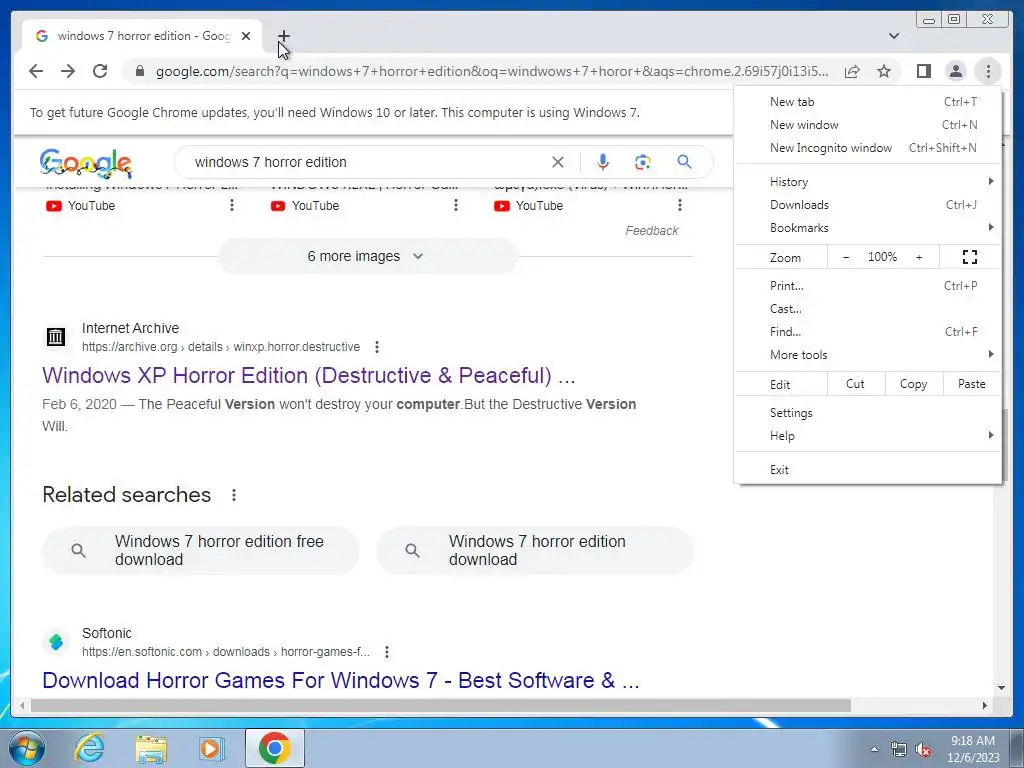The height and width of the screenshot is (768, 1024).
Task: Open Settings from Chrome menu
Action: [x=869, y=413]
